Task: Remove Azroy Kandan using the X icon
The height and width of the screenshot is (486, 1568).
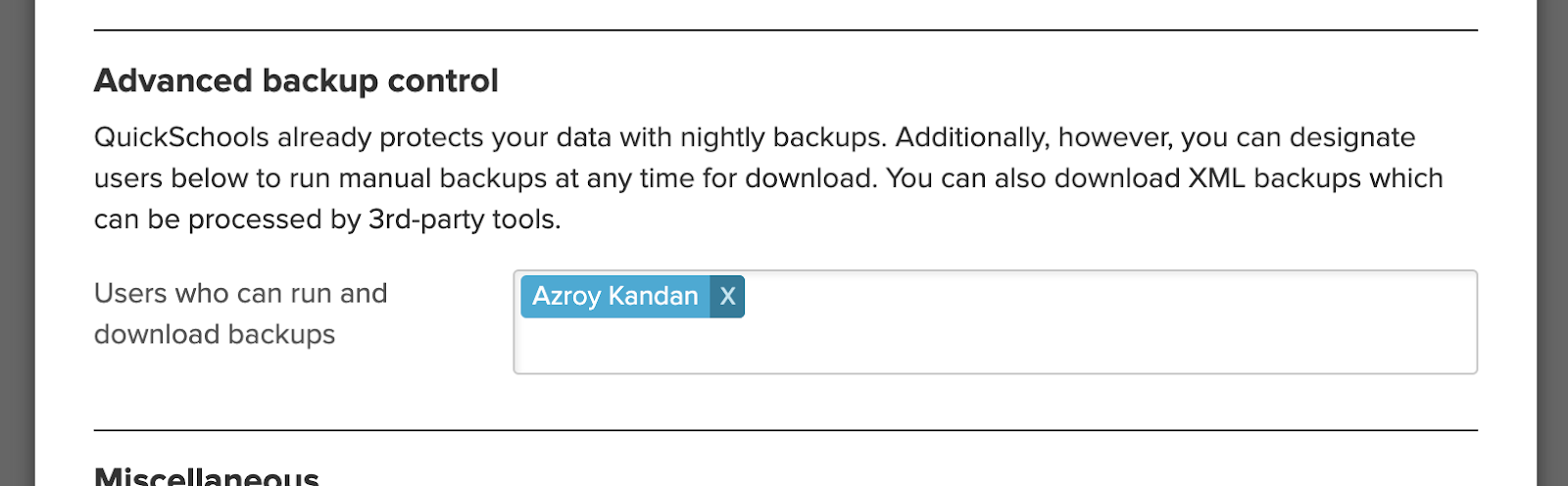Action: pos(727,296)
